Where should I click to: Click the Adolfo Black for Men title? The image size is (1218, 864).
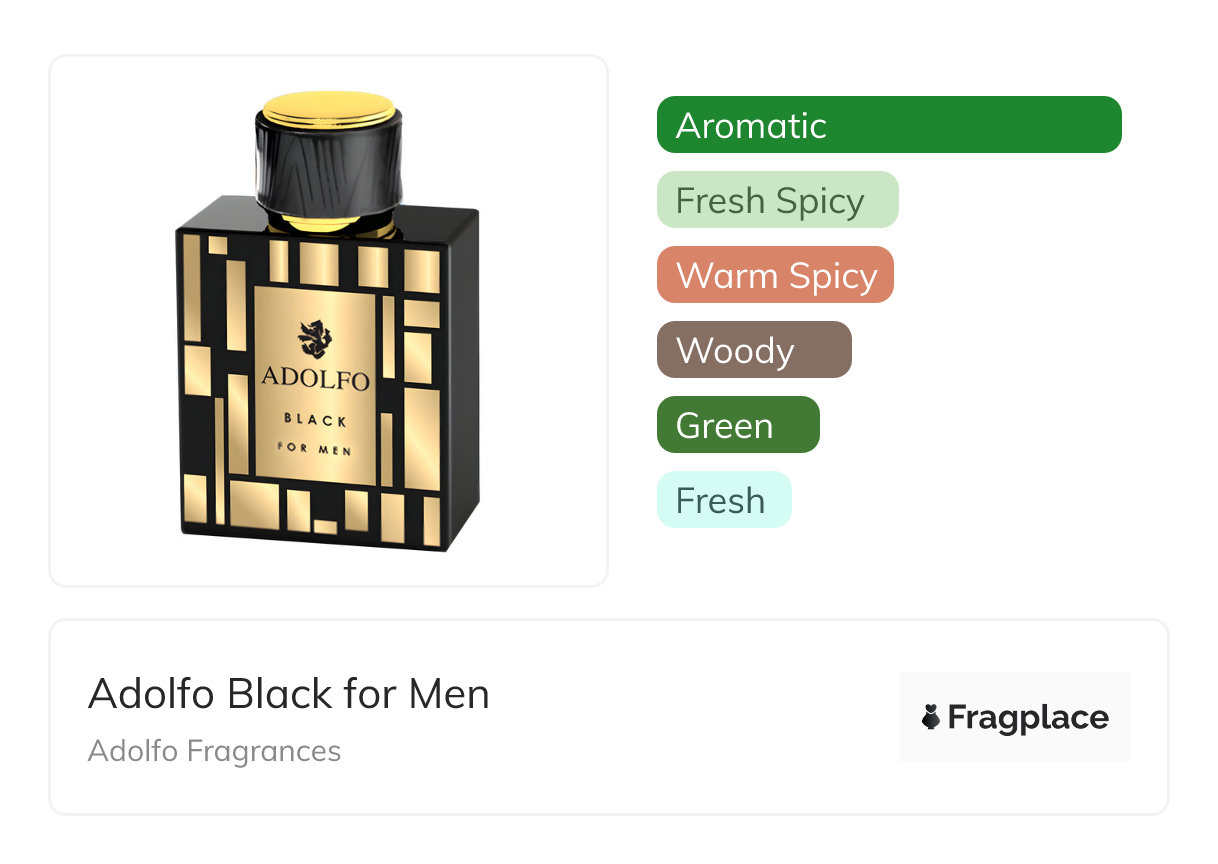click(x=289, y=694)
